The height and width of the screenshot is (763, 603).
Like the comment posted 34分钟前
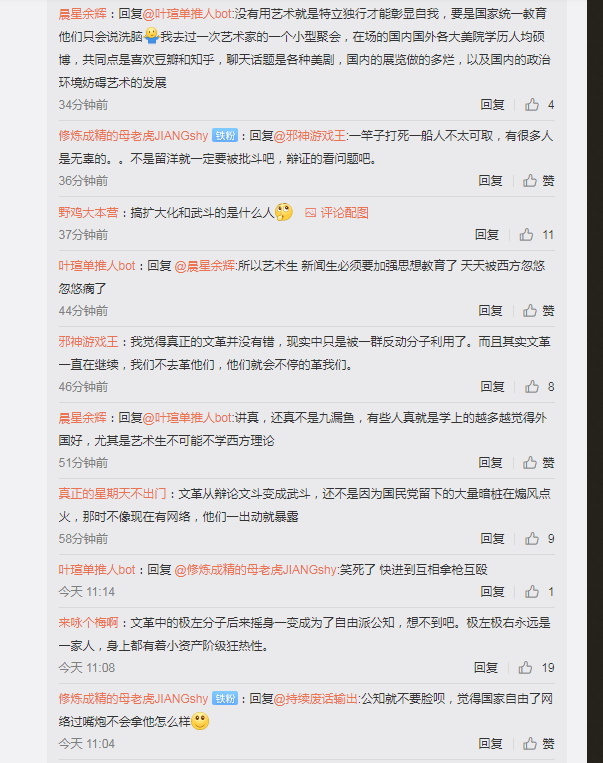pyautogui.click(x=539, y=105)
